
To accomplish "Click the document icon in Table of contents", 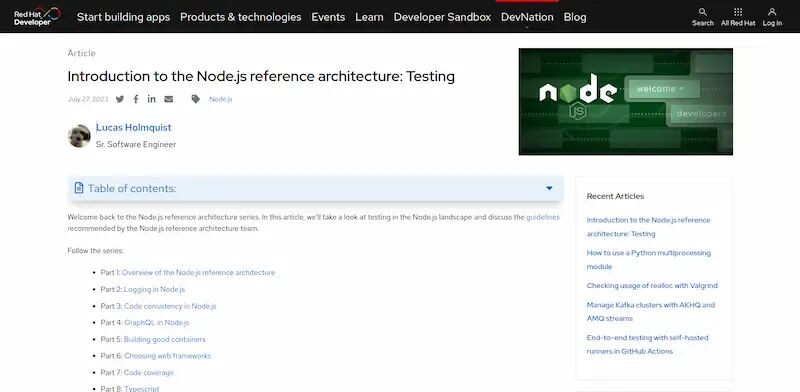I will tap(79, 188).
